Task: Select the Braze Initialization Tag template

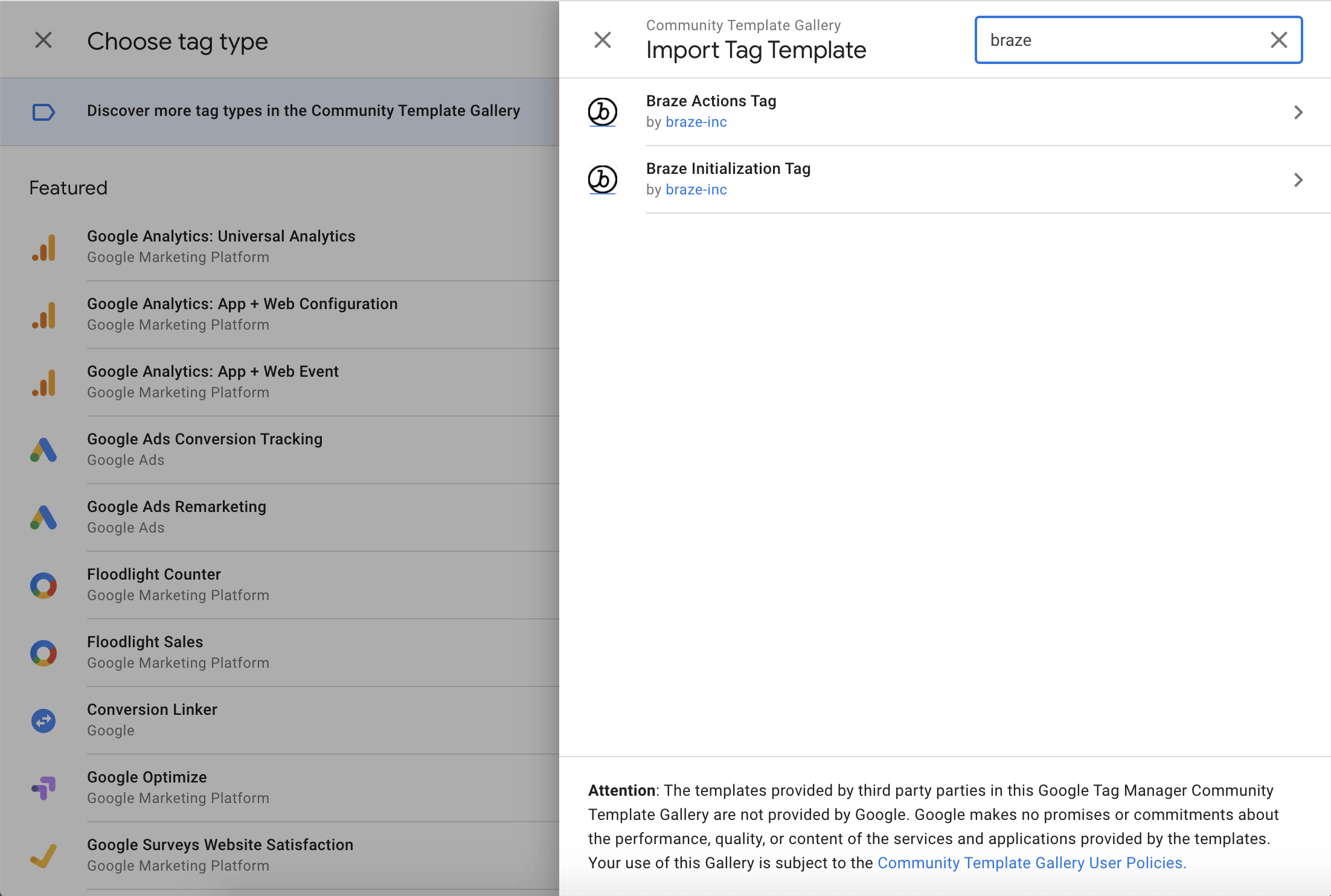Action: coord(945,179)
